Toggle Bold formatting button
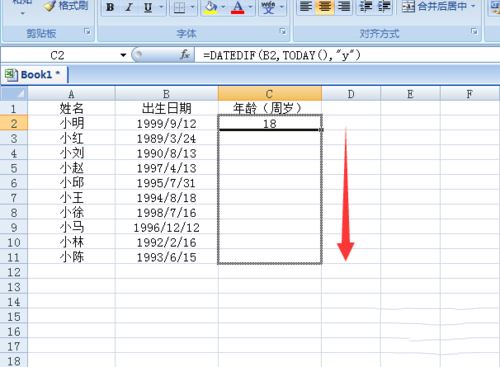The height and width of the screenshot is (367, 500). pyautogui.click(x=110, y=7)
